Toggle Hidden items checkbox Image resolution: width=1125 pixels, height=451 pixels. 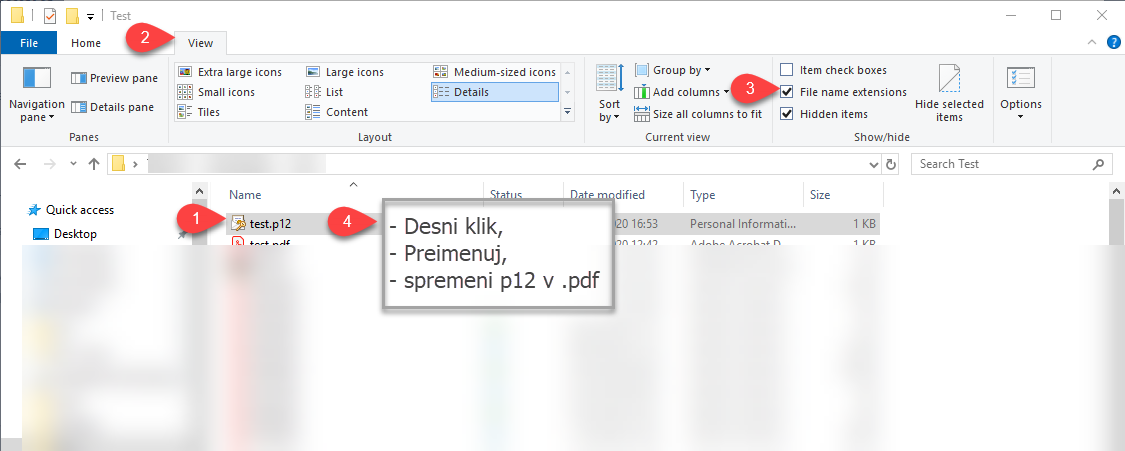coord(787,114)
